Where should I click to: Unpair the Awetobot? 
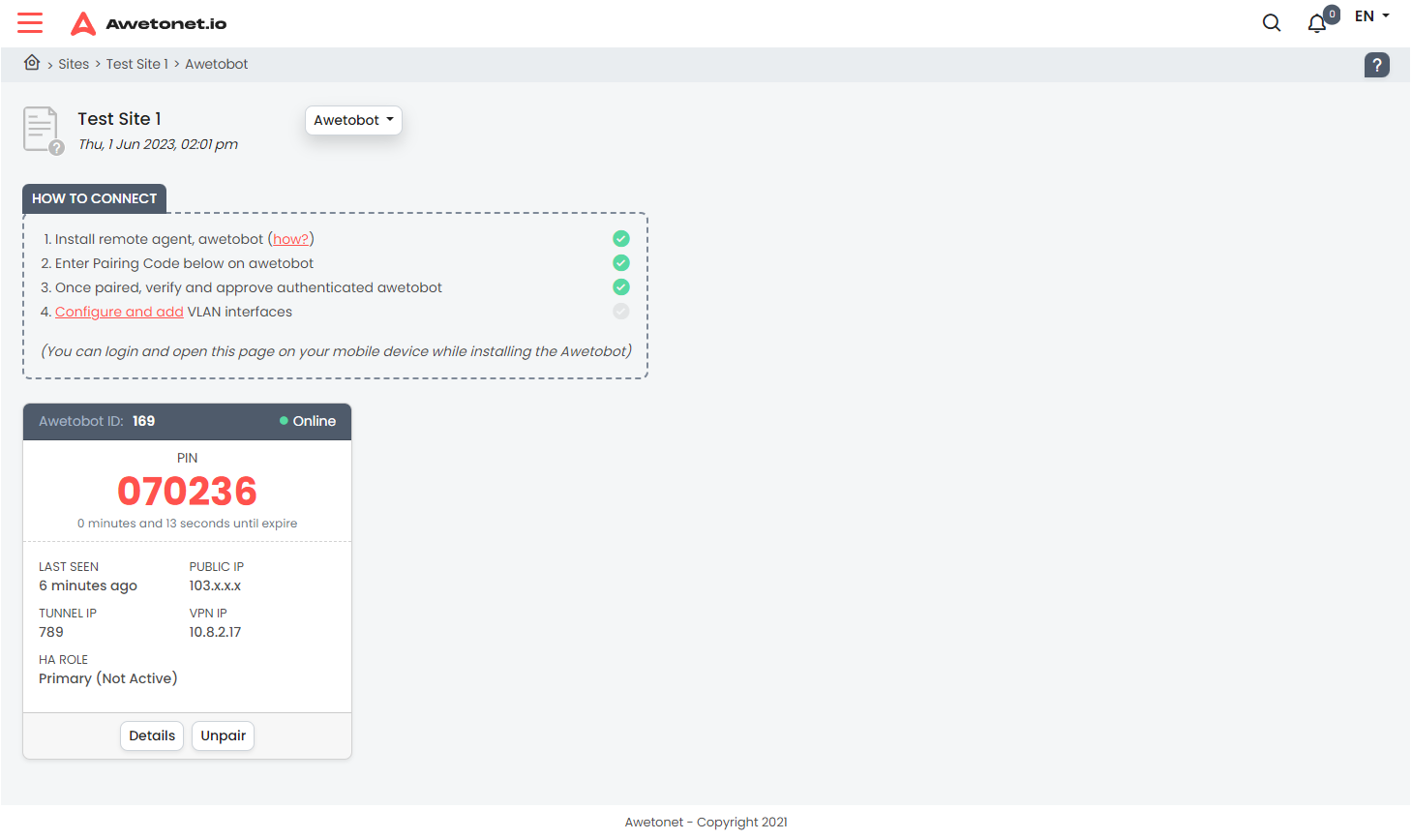pyautogui.click(x=224, y=735)
